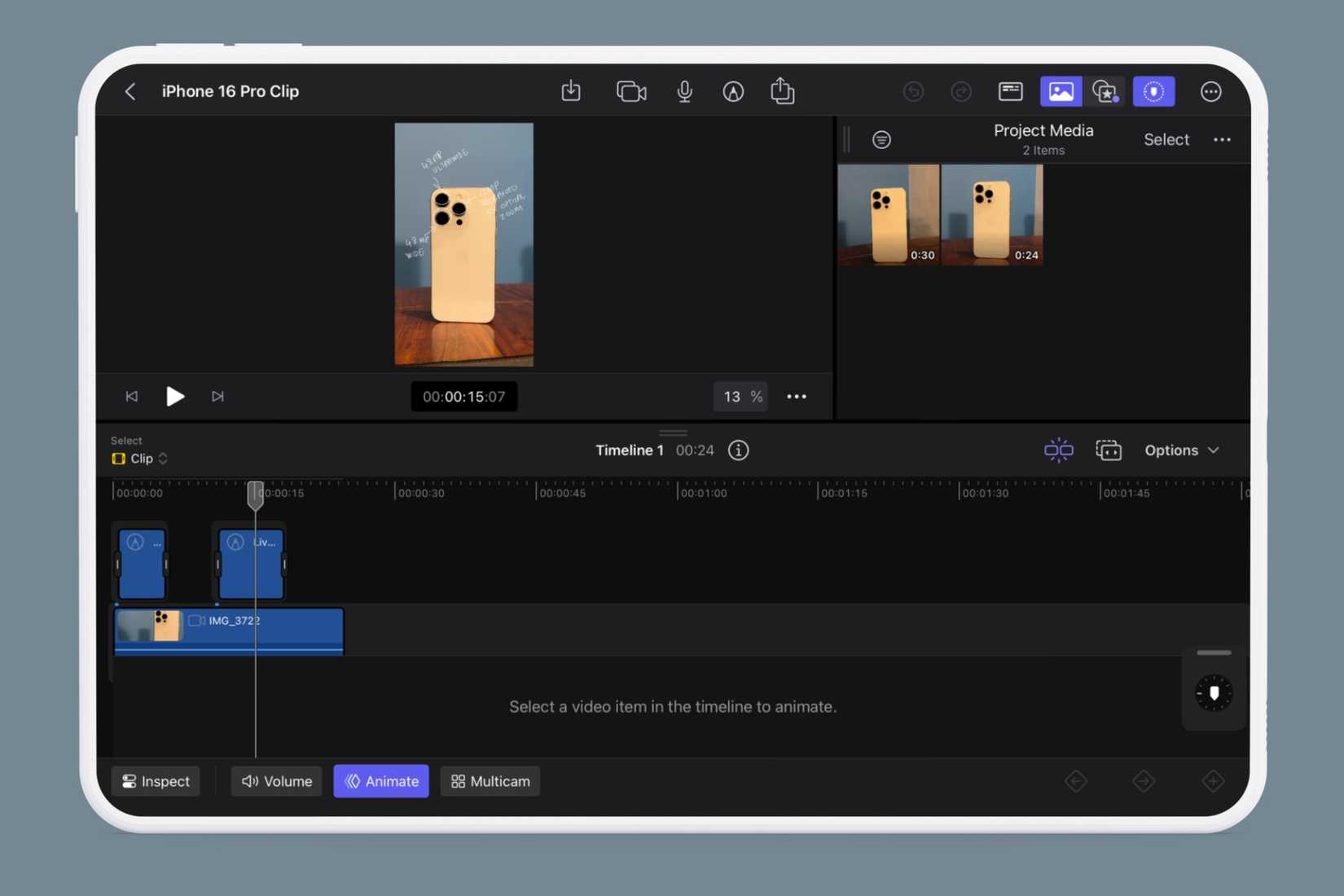Open the Options dropdown above the timeline
Image resolution: width=1344 pixels, height=896 pixels.
click(1182, 450)
